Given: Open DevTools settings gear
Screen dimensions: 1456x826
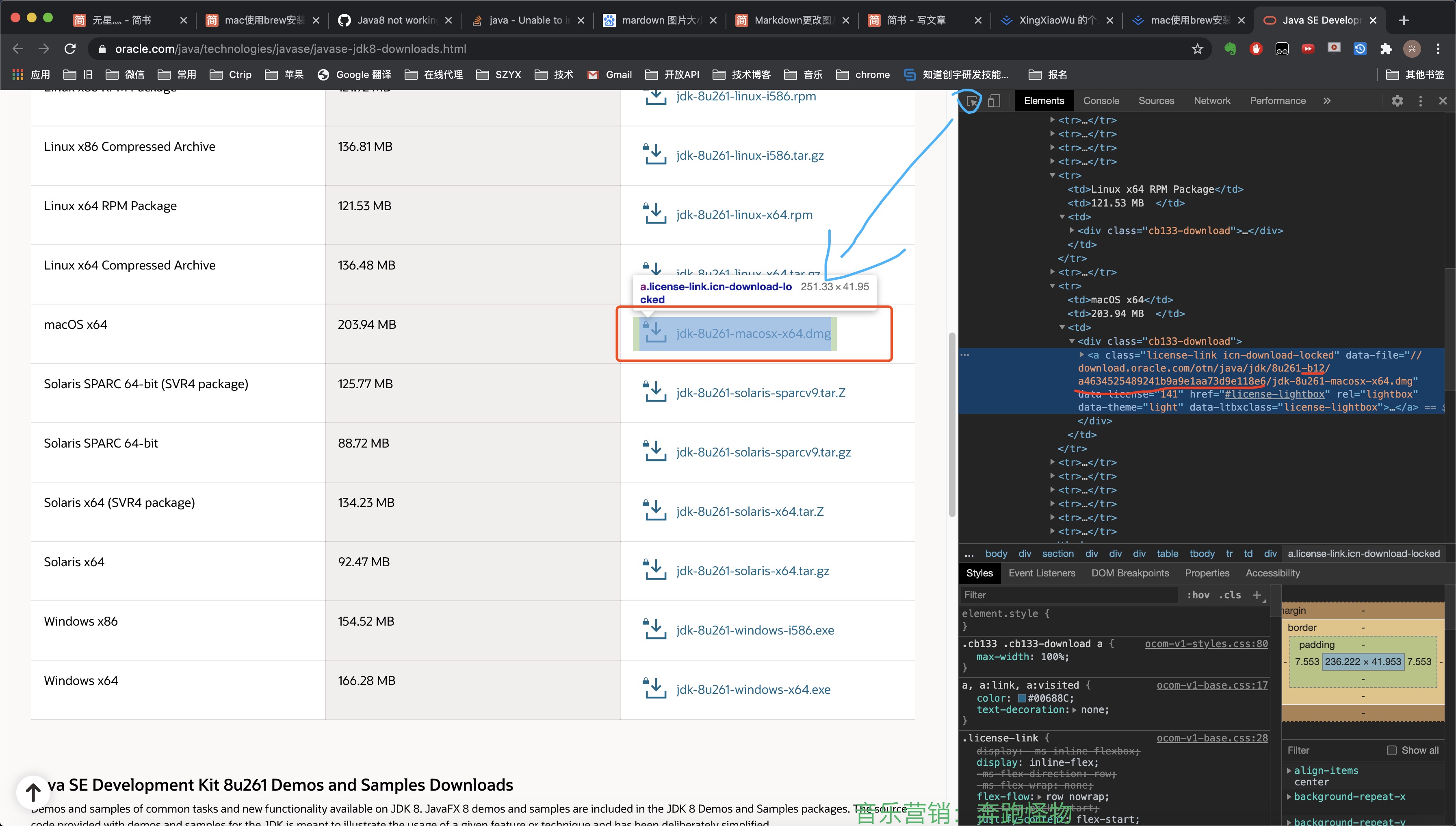Looking at the screenshot, I should coord(1397,101).
